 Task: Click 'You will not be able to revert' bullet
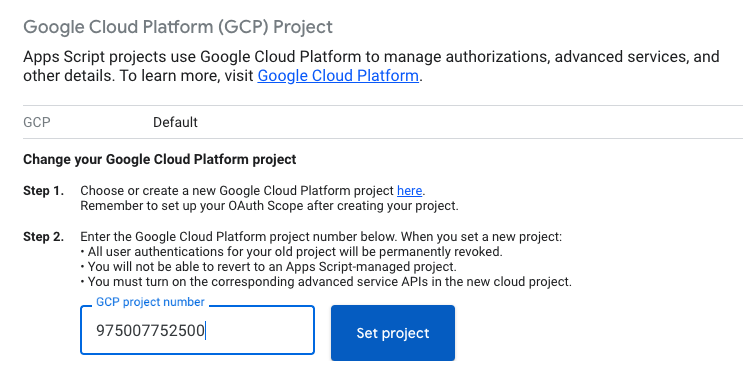click(268, 266)
